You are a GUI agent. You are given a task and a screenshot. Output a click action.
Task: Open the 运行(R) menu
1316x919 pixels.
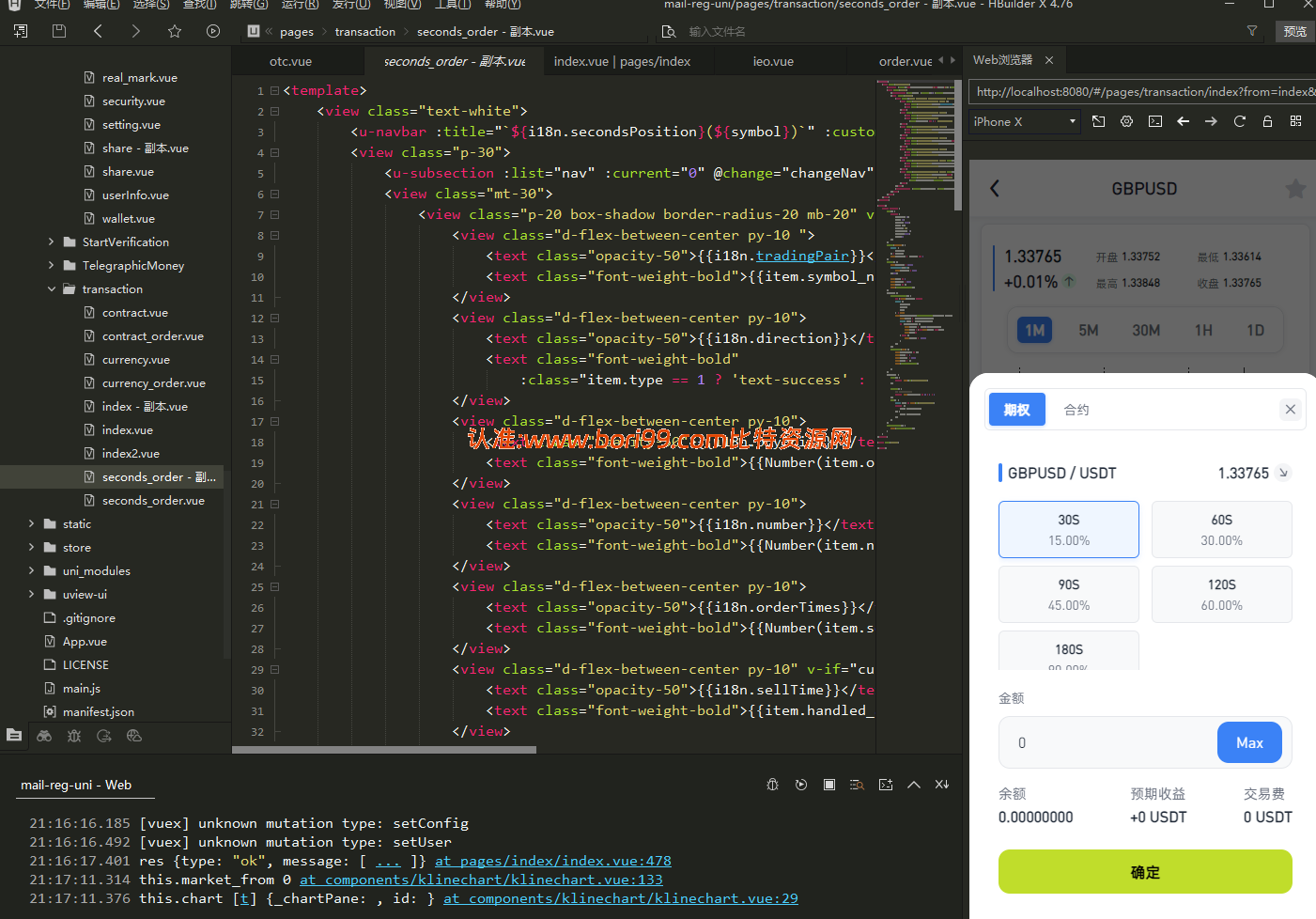coord(301,5)
